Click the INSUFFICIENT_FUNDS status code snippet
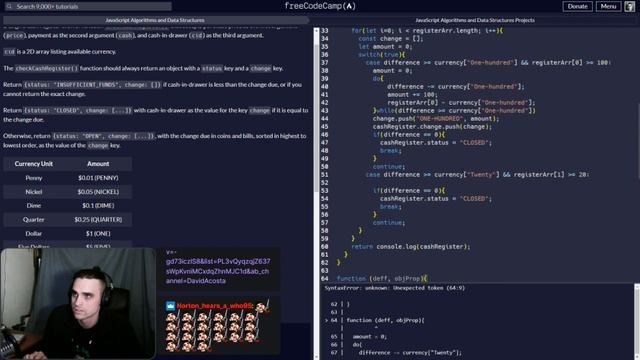 pos(93,84)
